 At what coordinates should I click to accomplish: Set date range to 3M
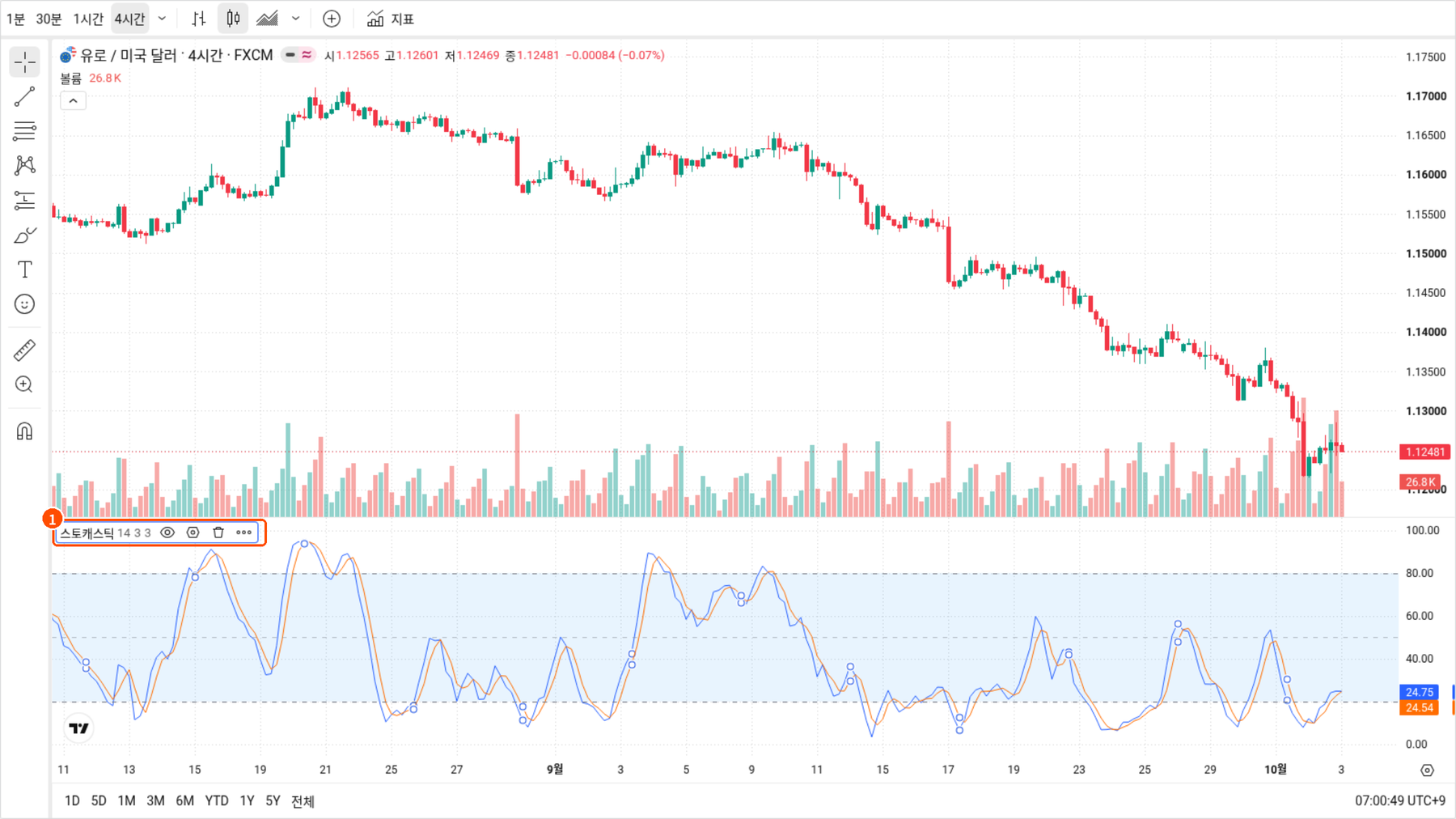point(155,800)
